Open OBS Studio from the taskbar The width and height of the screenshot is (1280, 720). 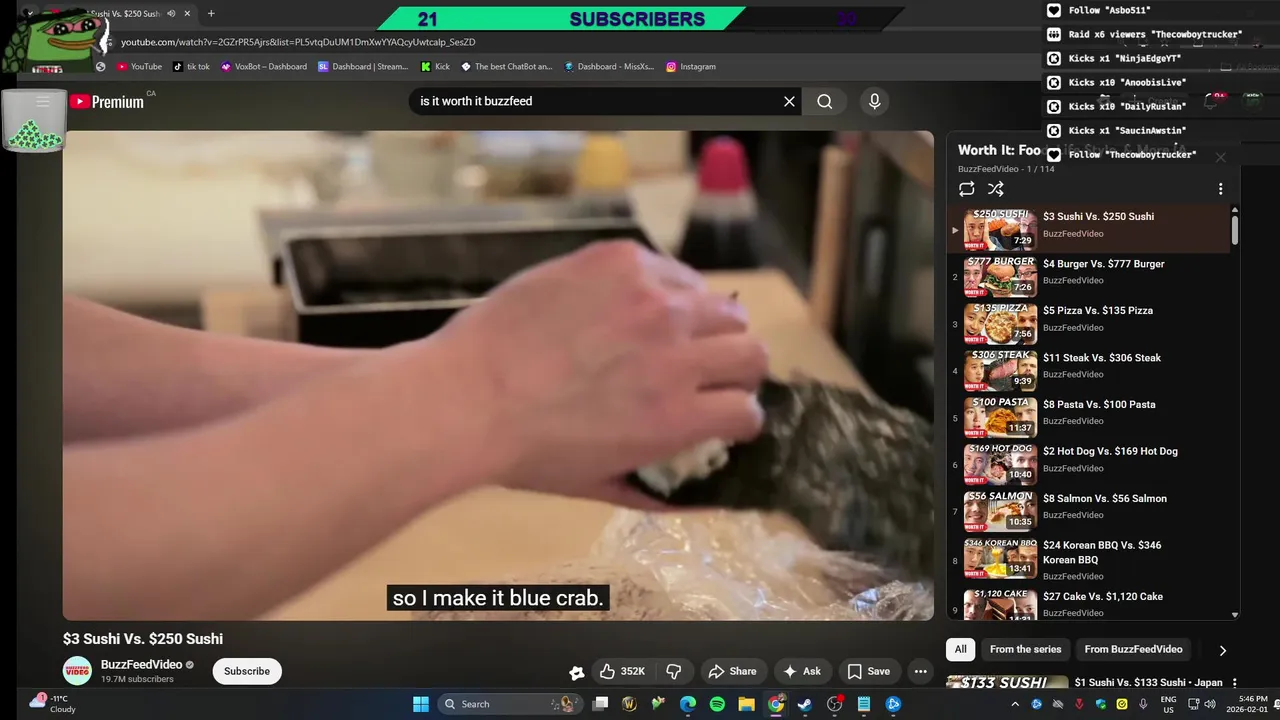[834, 704]
